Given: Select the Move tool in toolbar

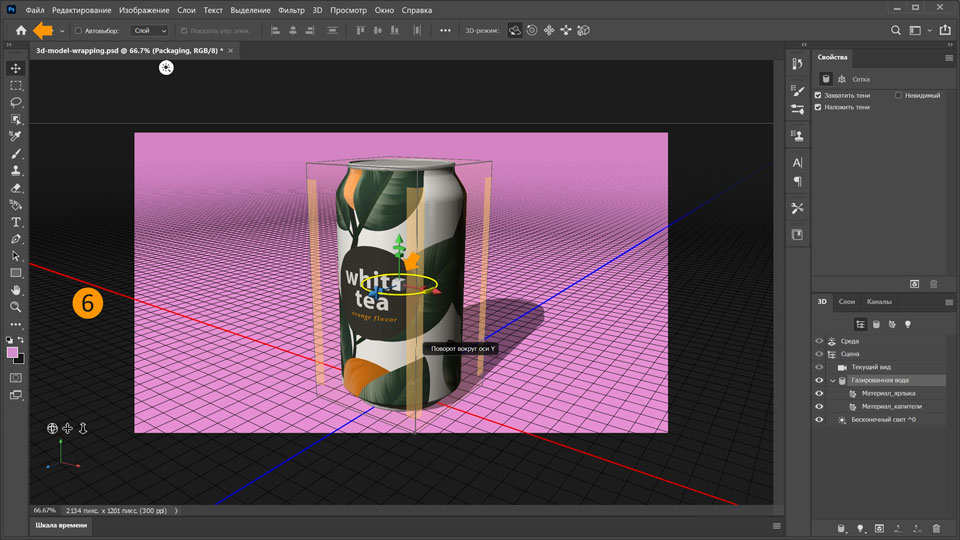Looking at the screenshot, I should click(x=16, y=69).
